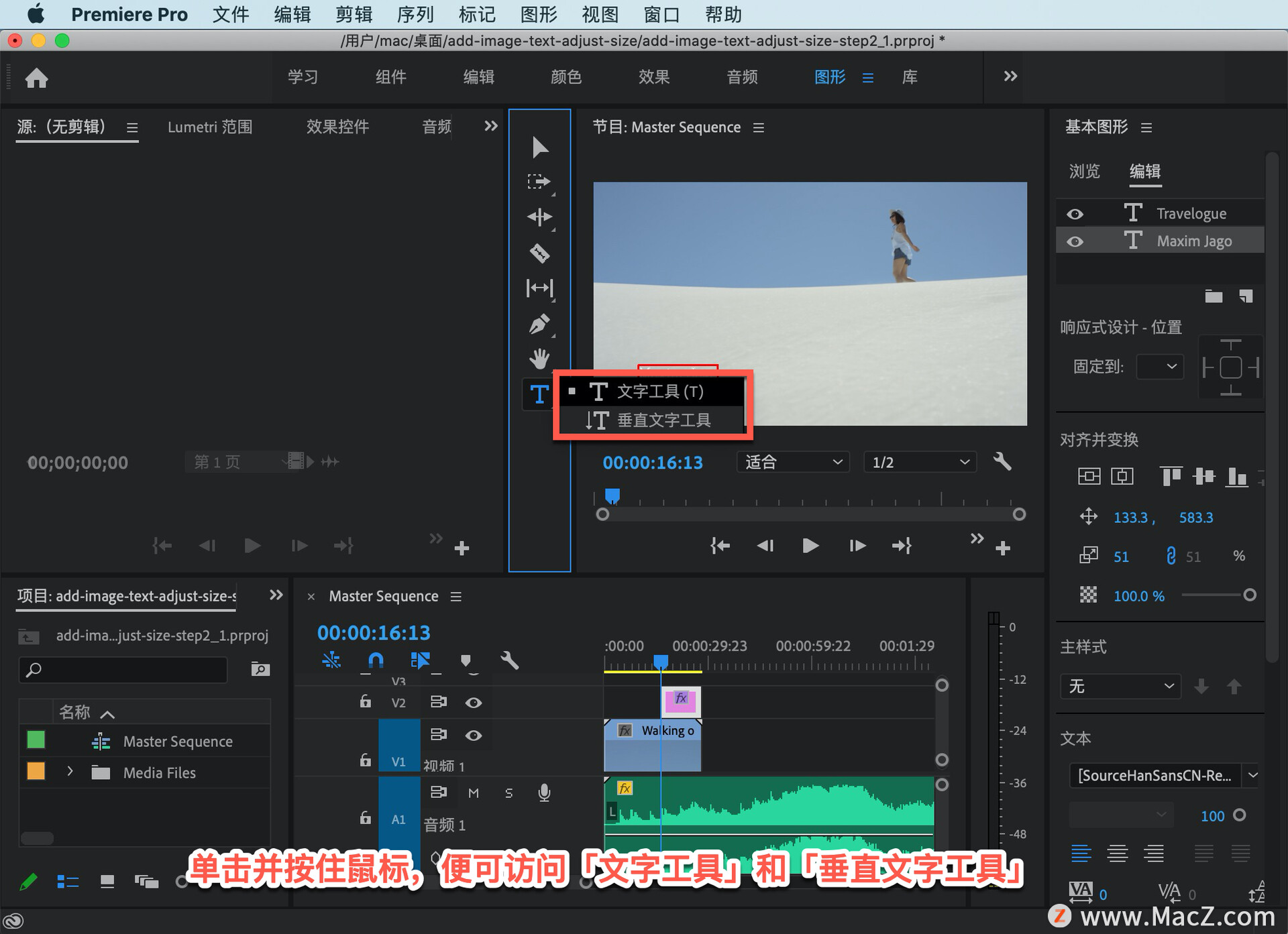The height and width of the screenshot is (934, 1288).
Task: Select the Slip tool
Action: pos(539,288)
